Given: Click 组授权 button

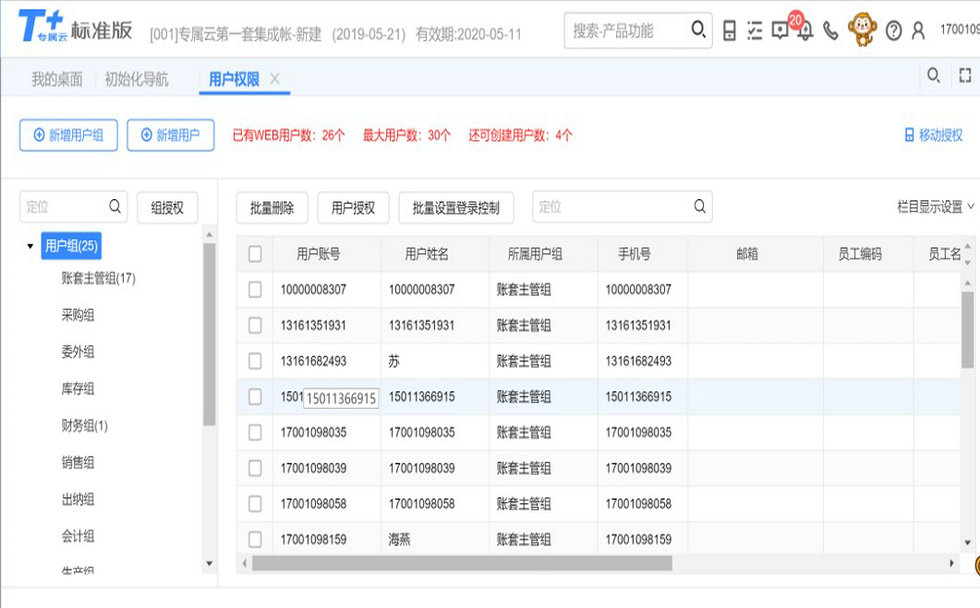Looking at the screenshot, I should pos(168,207).
